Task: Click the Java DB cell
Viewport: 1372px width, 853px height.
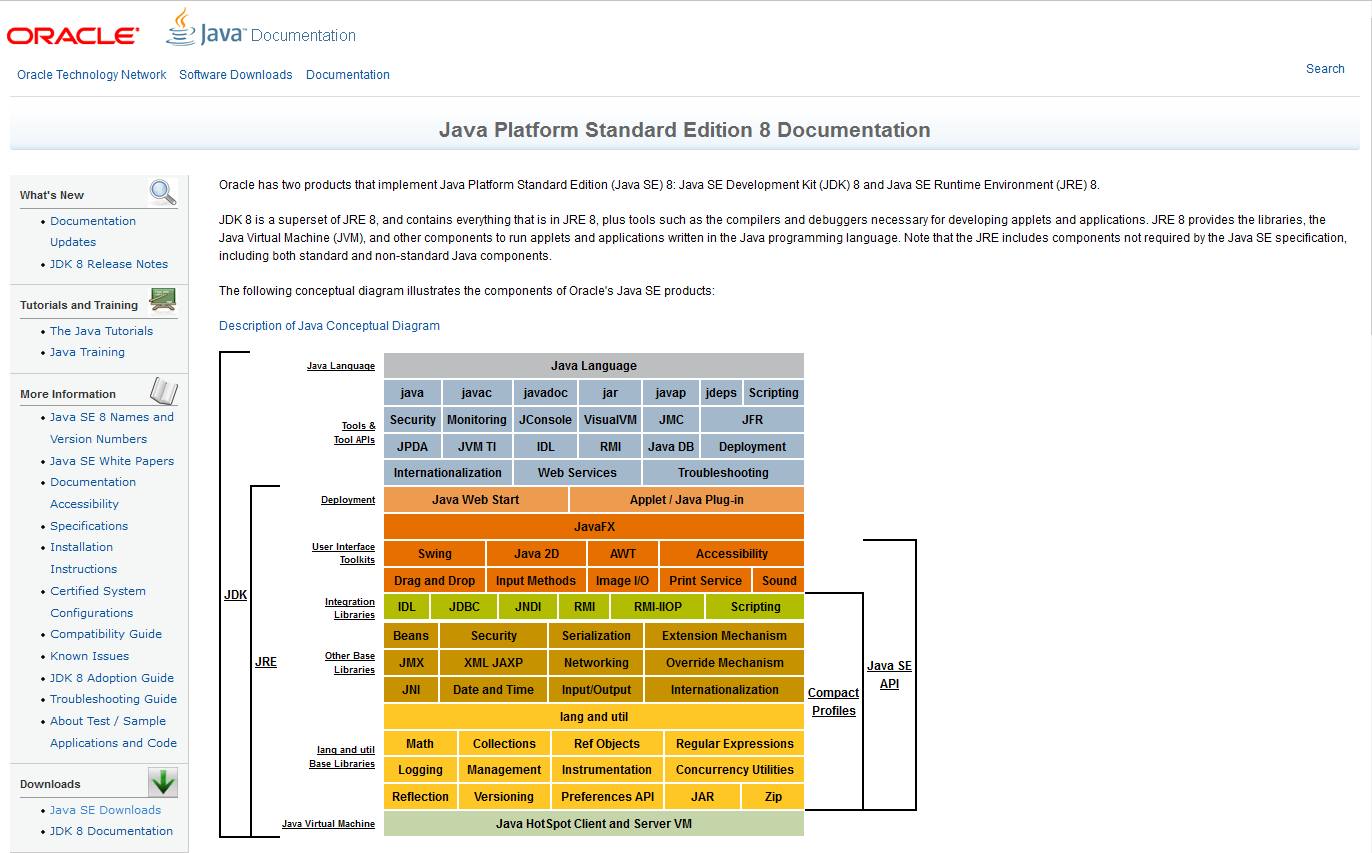Action: (671, 447)
